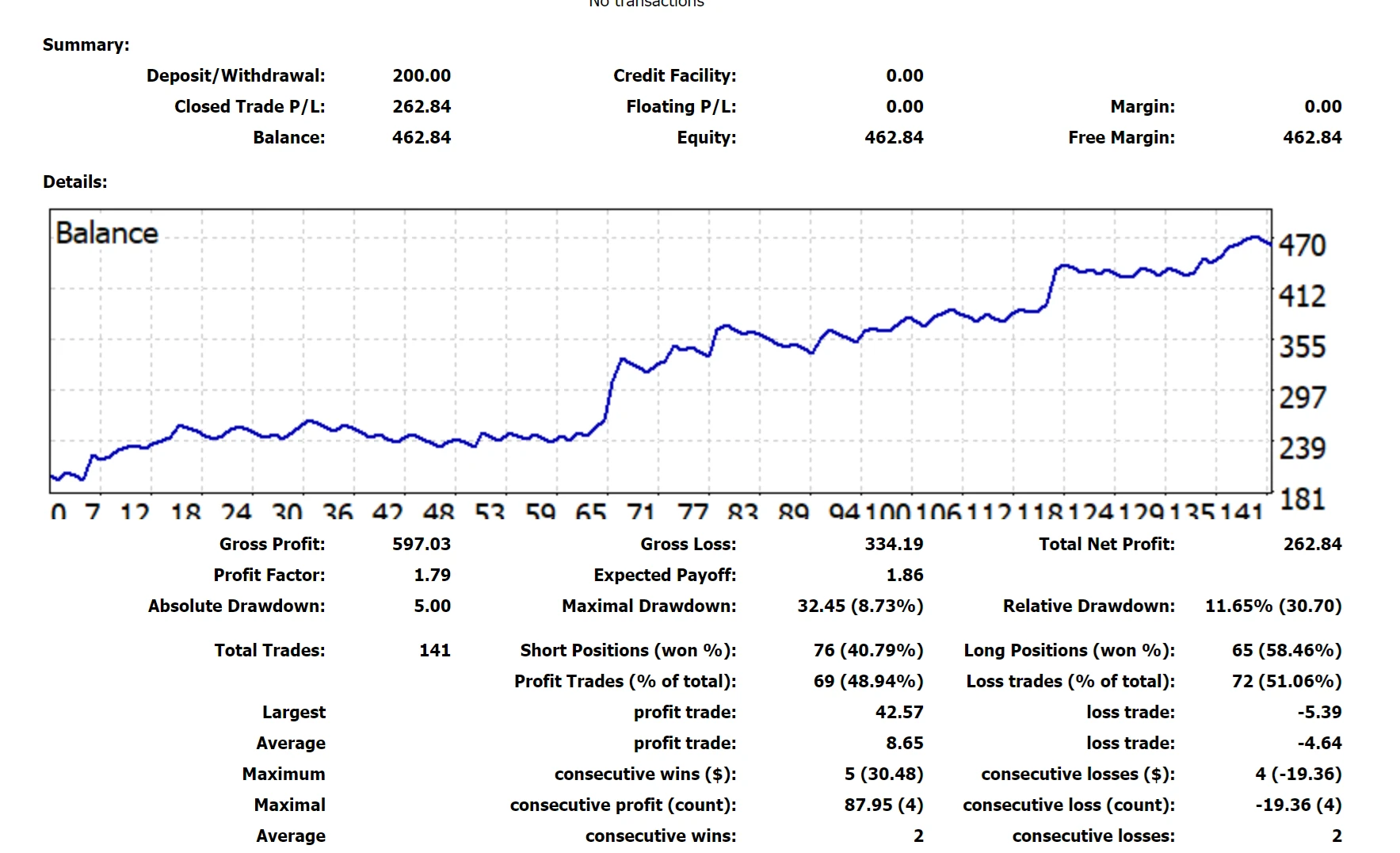Click the Relative Drawdown value 11.65% (30.70)
The height and width of the screenshot is (853, 1400).
pos(1272,606)
